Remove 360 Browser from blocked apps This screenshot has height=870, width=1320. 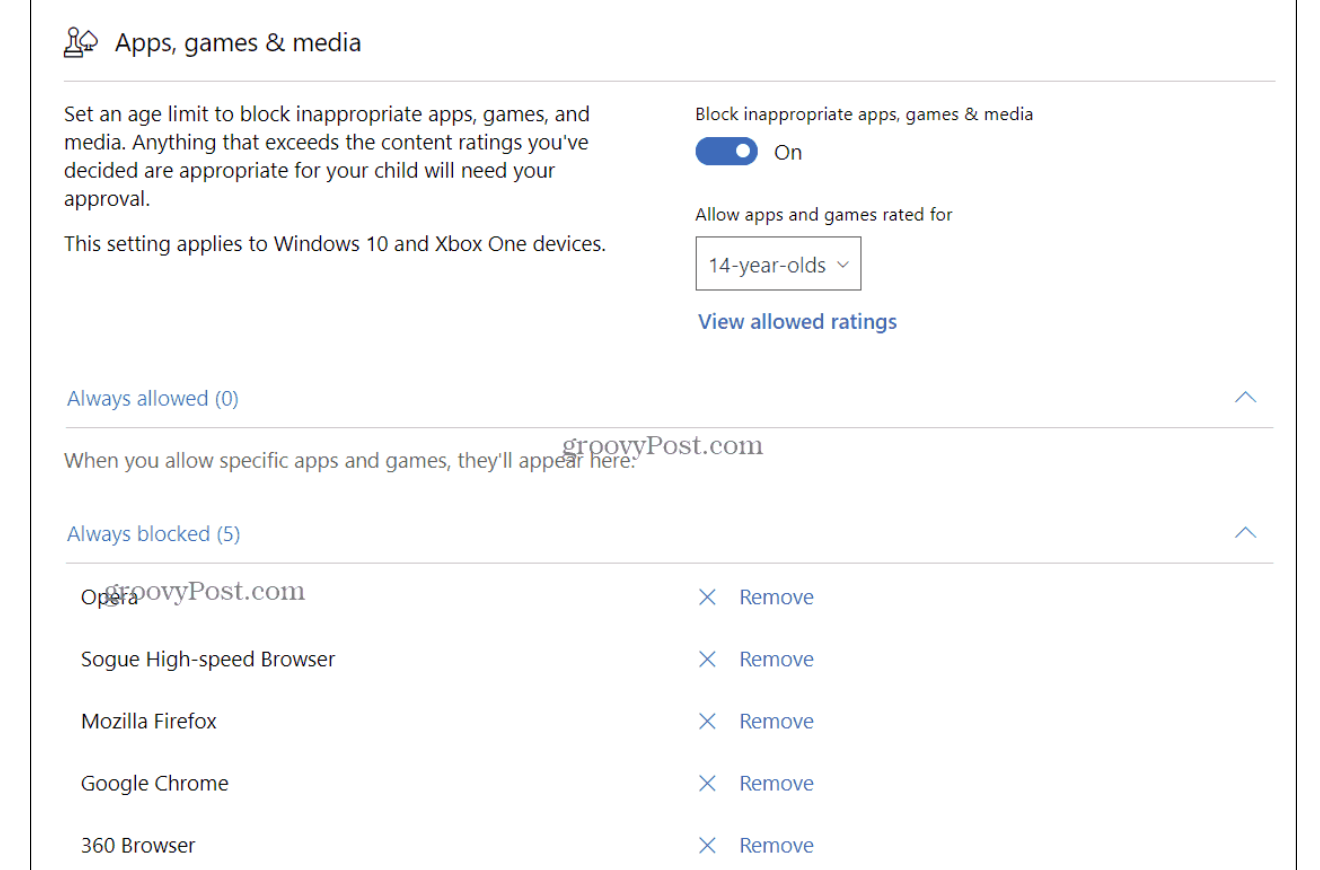click(776, 845)
